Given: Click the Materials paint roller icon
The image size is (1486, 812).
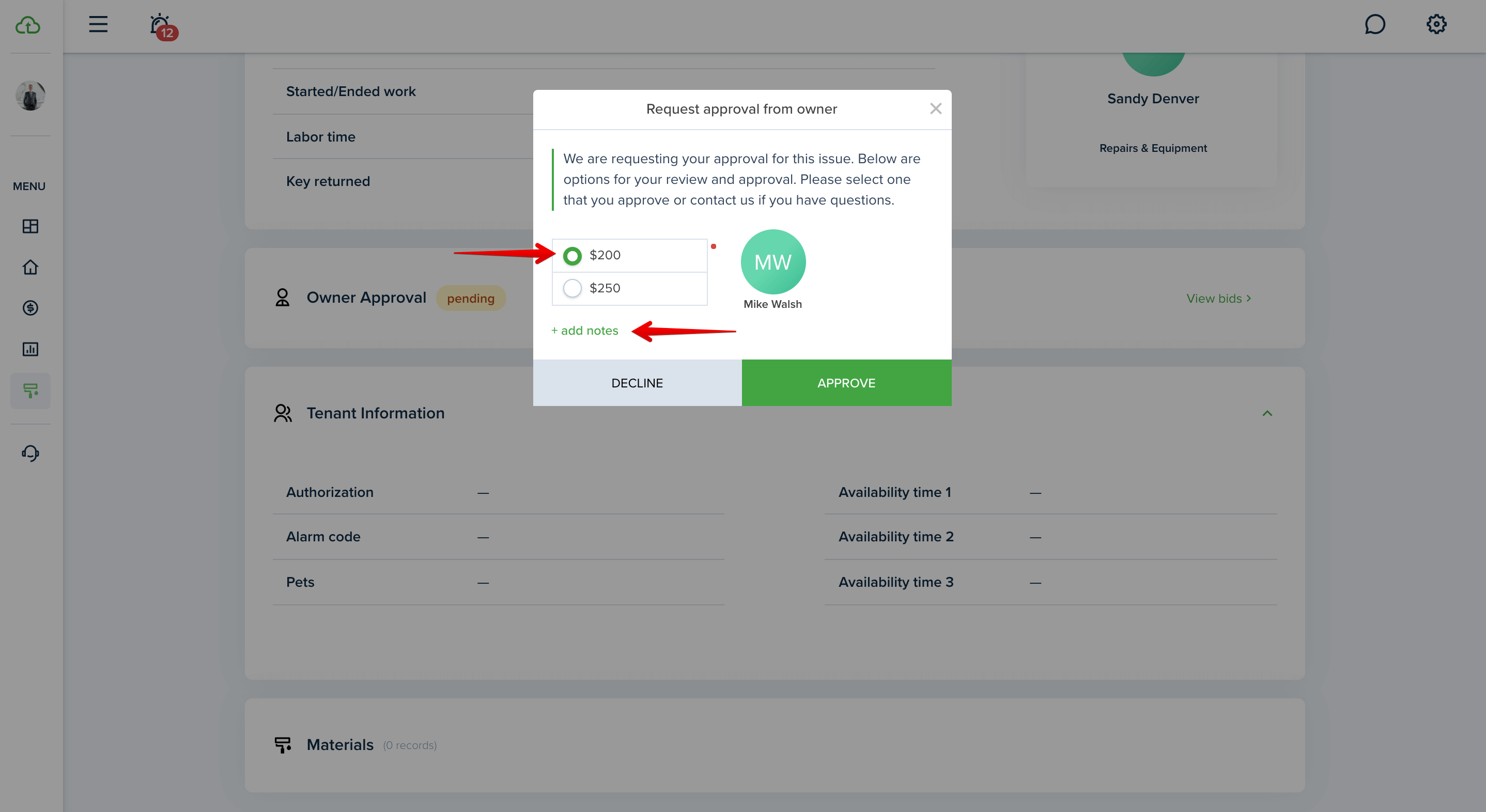Looking at the screenshot, I should (283, 744).
